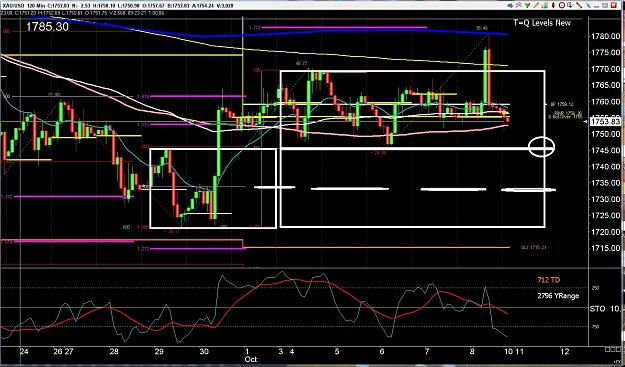Image resolution: width=625 pixels, height=367 pixels.
Task: Click the 1720.00 price axis label
Action: [x=606, y=232]
